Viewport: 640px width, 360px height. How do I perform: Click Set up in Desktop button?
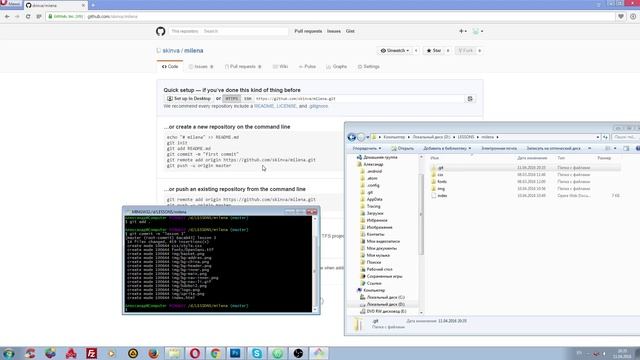click(x=189, y=99)
